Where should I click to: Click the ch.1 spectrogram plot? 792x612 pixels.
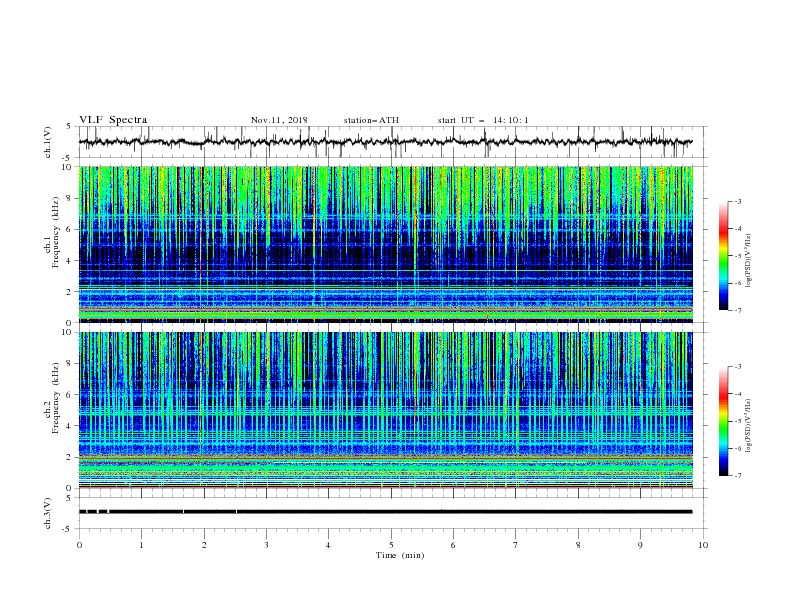pos(385,244)
